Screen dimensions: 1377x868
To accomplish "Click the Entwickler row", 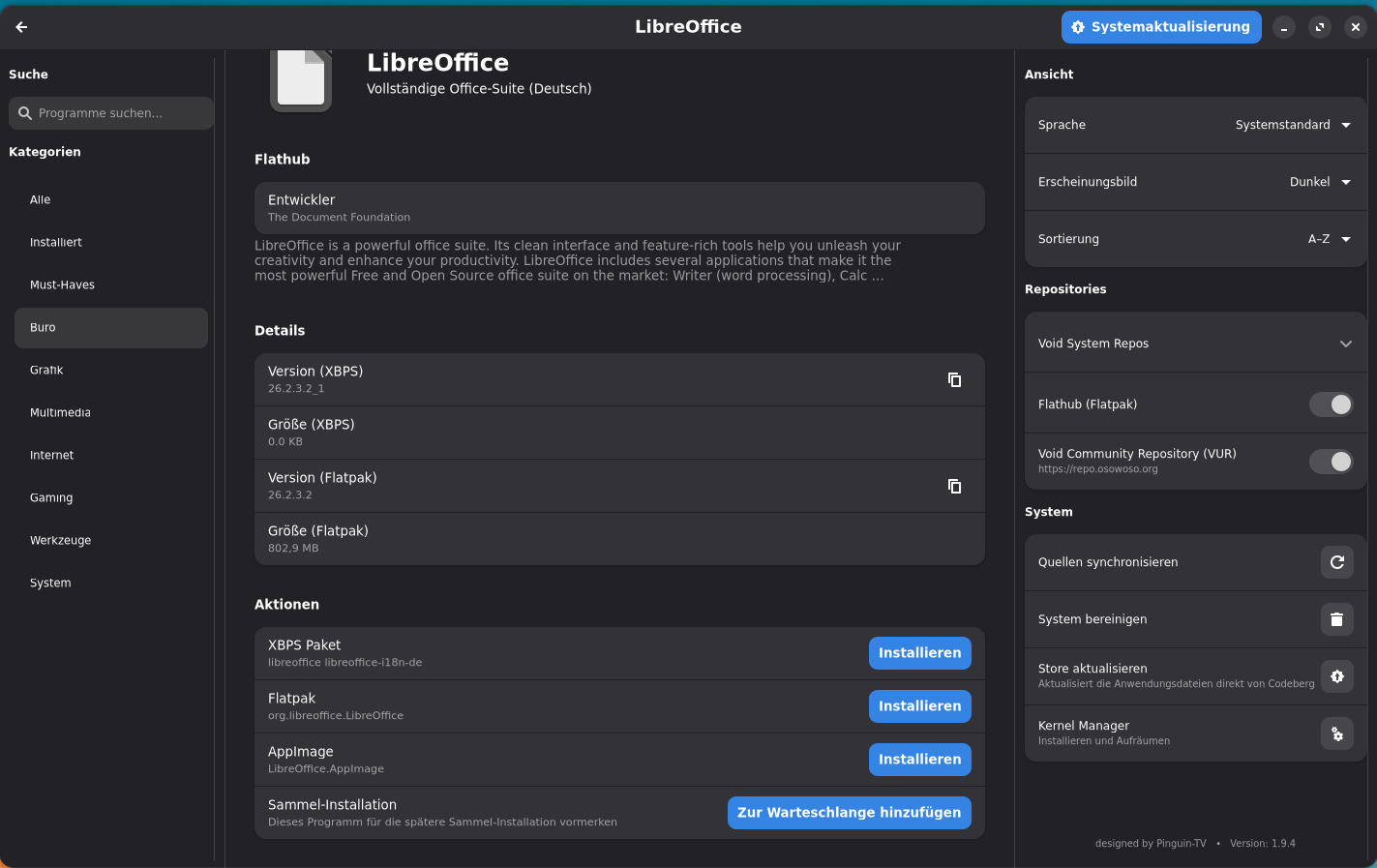I will pyautogui.click(x=619, y=208).
